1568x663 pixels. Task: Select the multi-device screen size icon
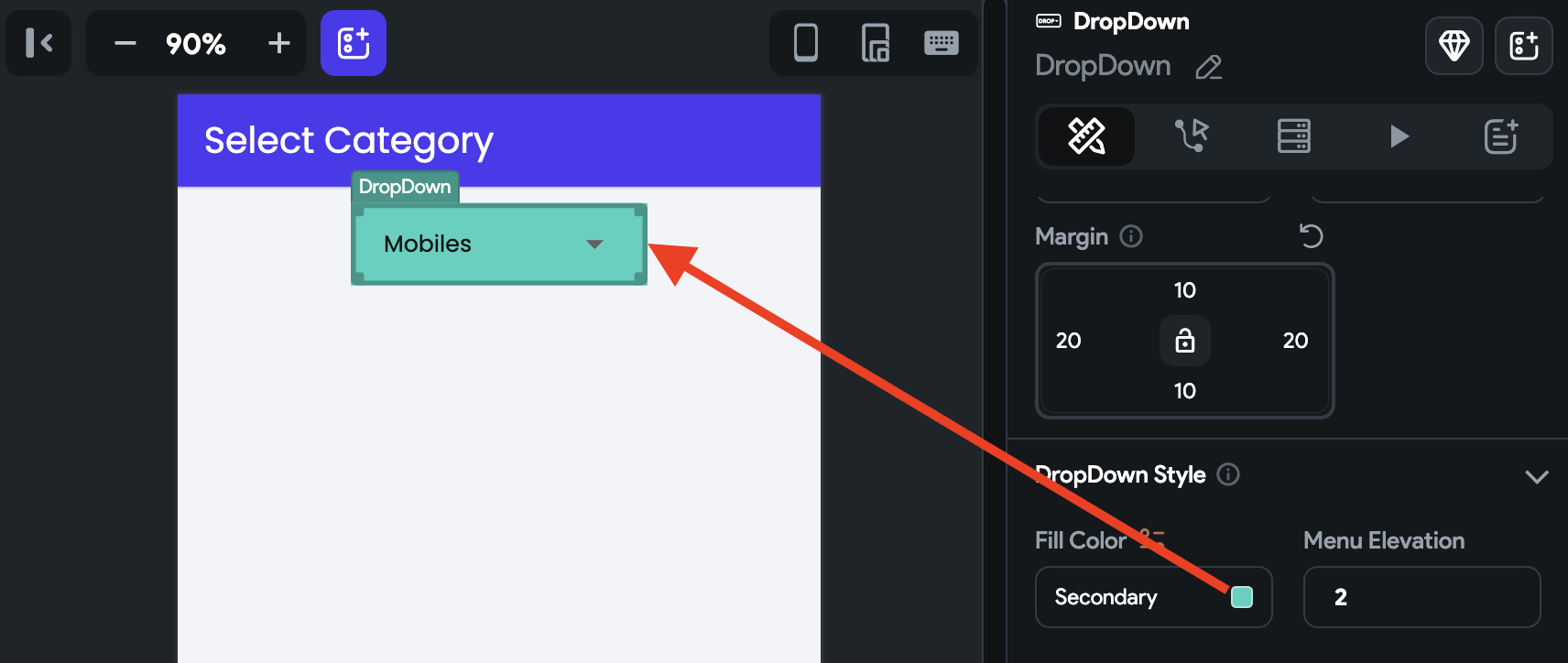(876, 43)
